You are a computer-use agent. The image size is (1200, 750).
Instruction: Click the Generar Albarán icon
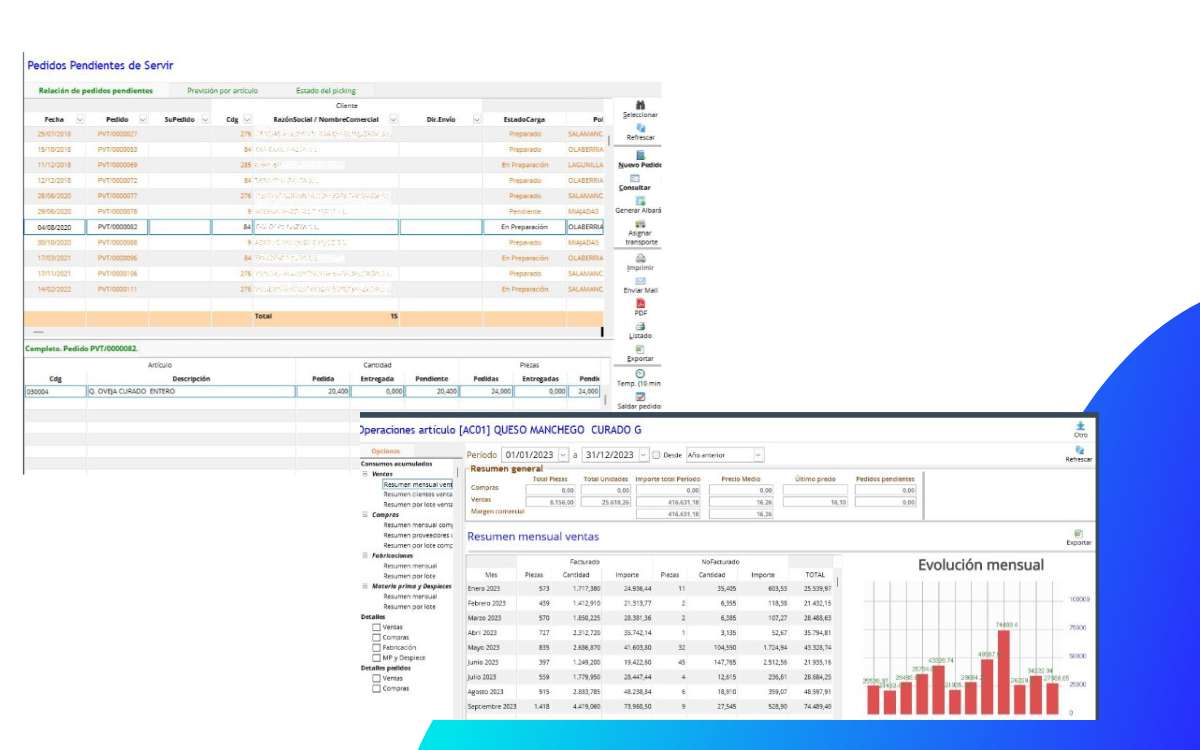tap(640, 201)
